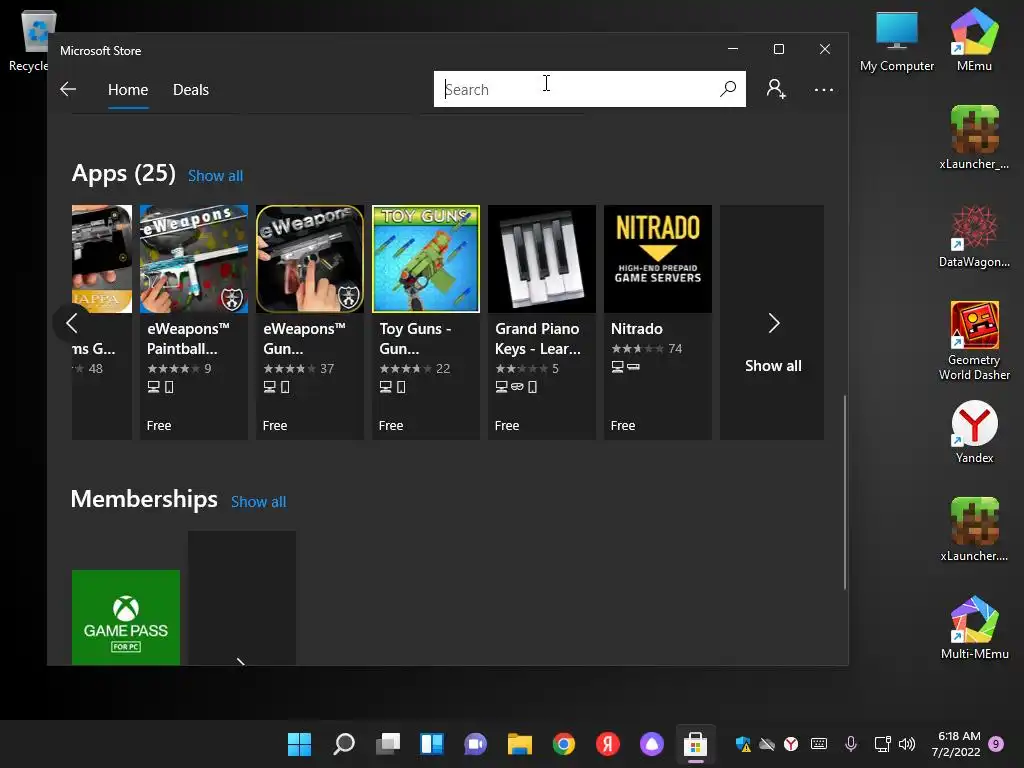
Task: Open the three-dot more options menu
Action: pos(824,89)
